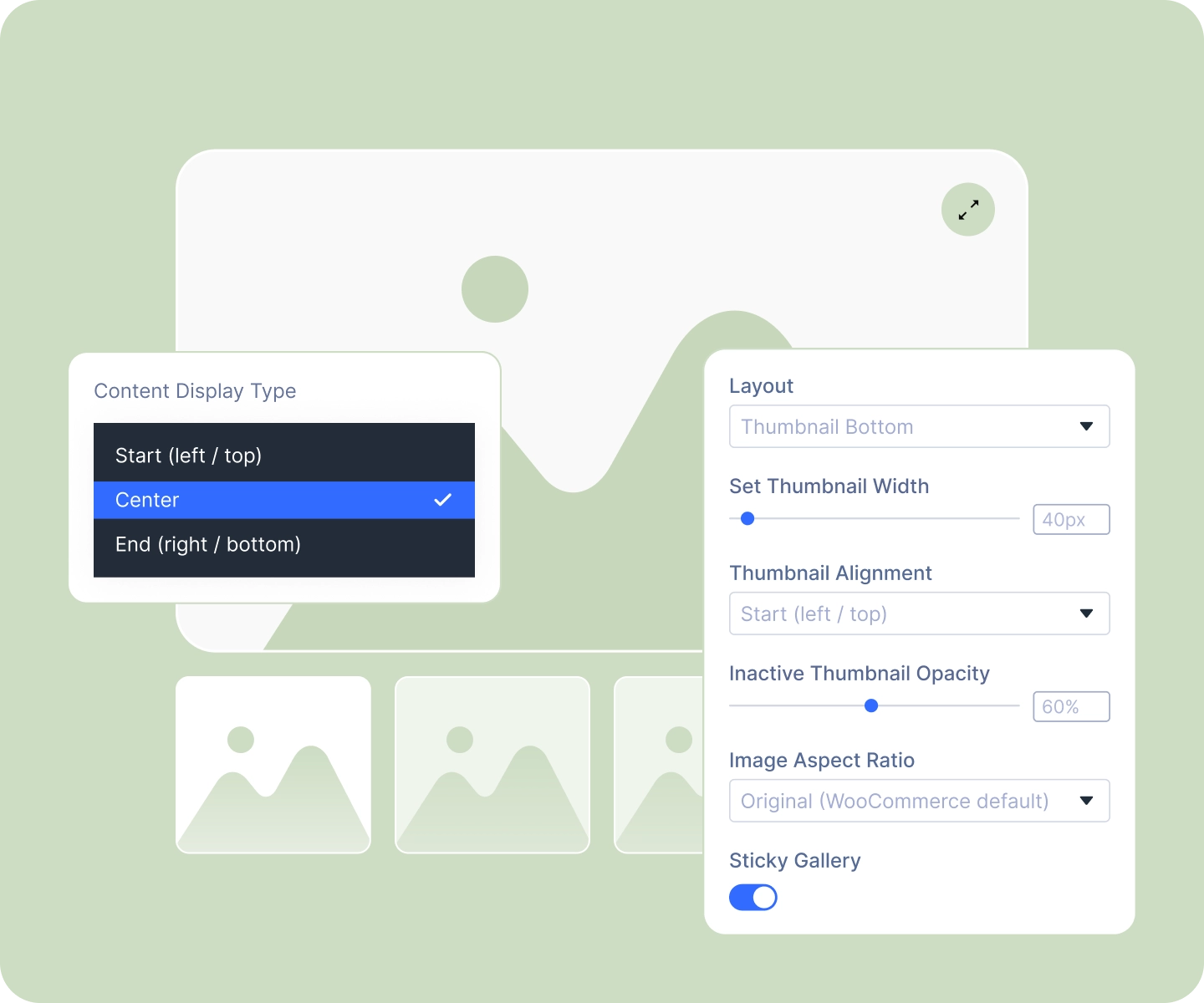This screenshot has height=1003, width=1204.
Task: Open the Layout dropdown showing Thumbnail Bottom
Action: [920, 426]
